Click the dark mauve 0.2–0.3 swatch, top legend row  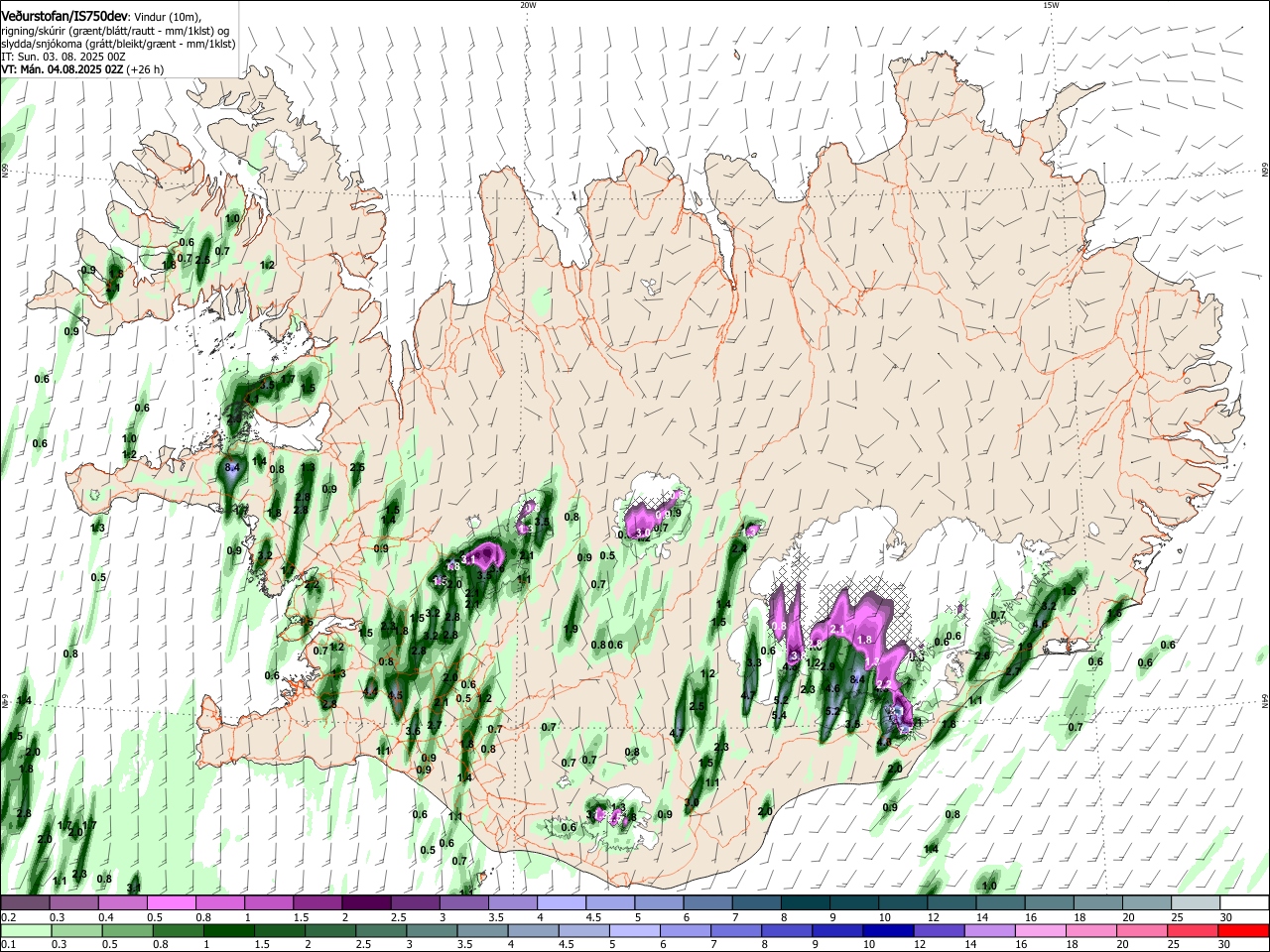[26, 903]
